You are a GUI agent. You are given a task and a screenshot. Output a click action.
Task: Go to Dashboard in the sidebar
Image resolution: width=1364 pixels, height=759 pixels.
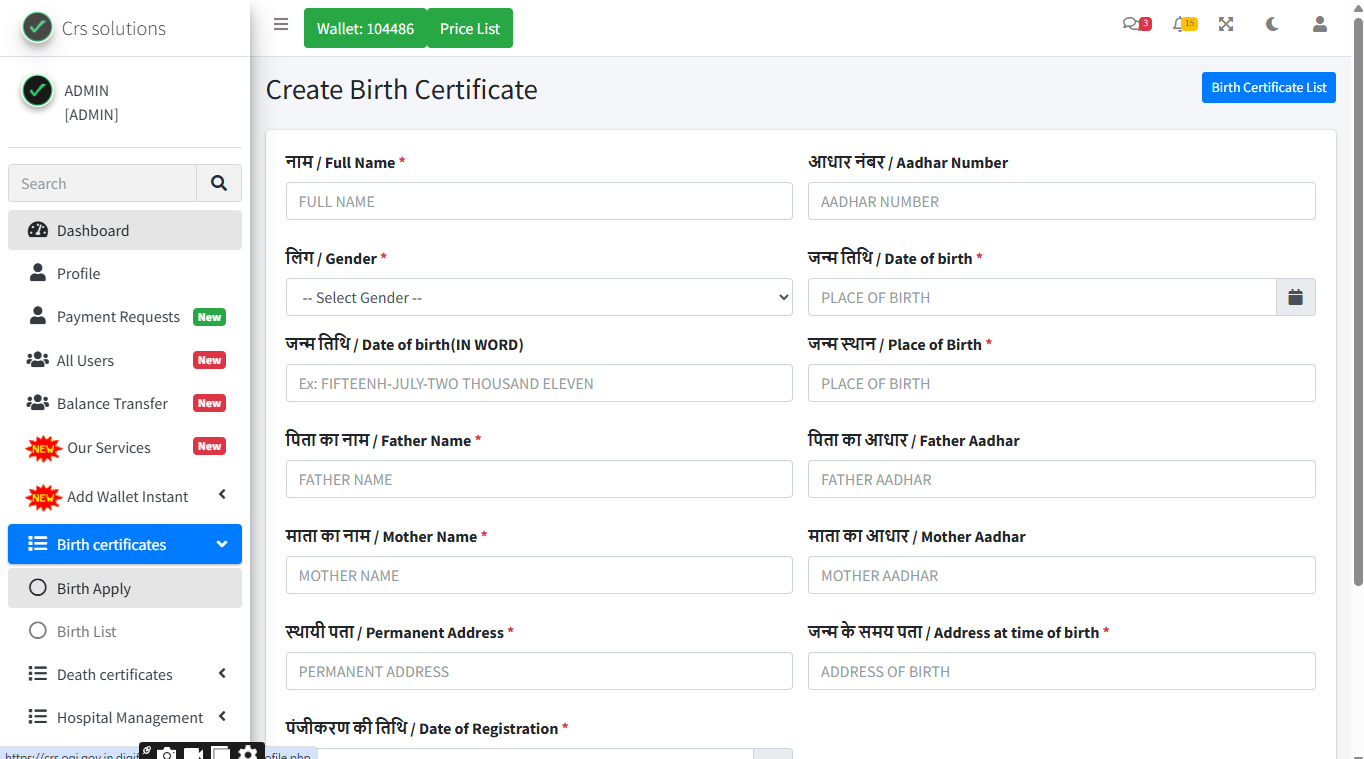(x=93, y=230)
